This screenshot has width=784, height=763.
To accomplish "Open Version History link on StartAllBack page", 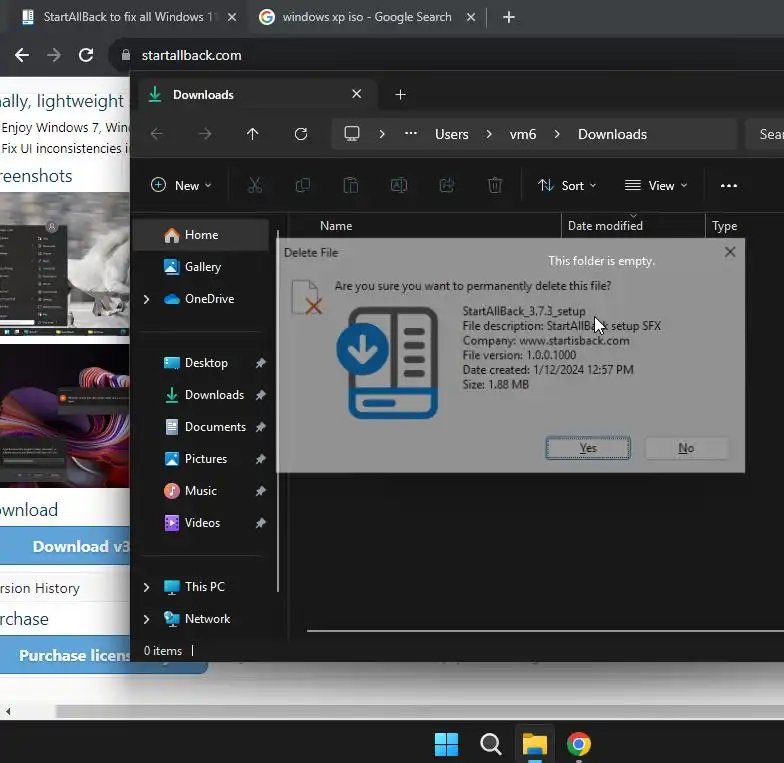I will click(40, 588).
